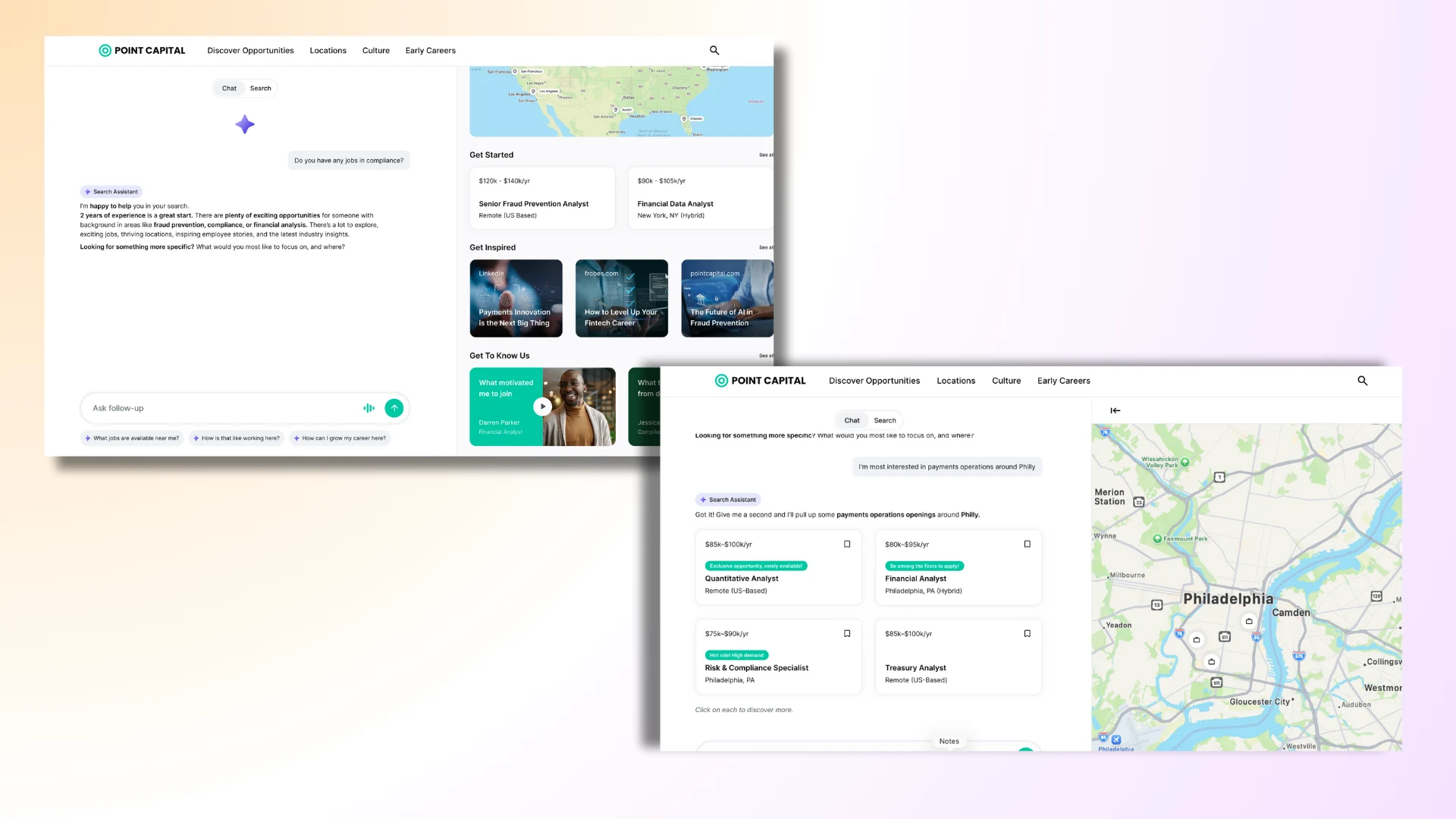The width and height of the screenshot is (1456, 819).
Task: Bookmark the Quantitative Analyst job
Action: tap(847, 544)
